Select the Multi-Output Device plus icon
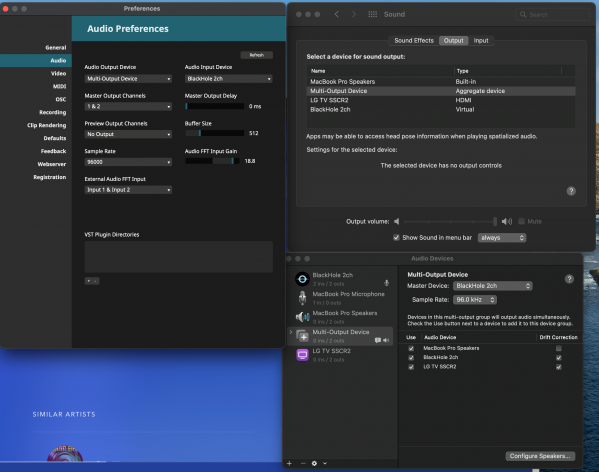 pyautogui.click(x=302, y=336)
